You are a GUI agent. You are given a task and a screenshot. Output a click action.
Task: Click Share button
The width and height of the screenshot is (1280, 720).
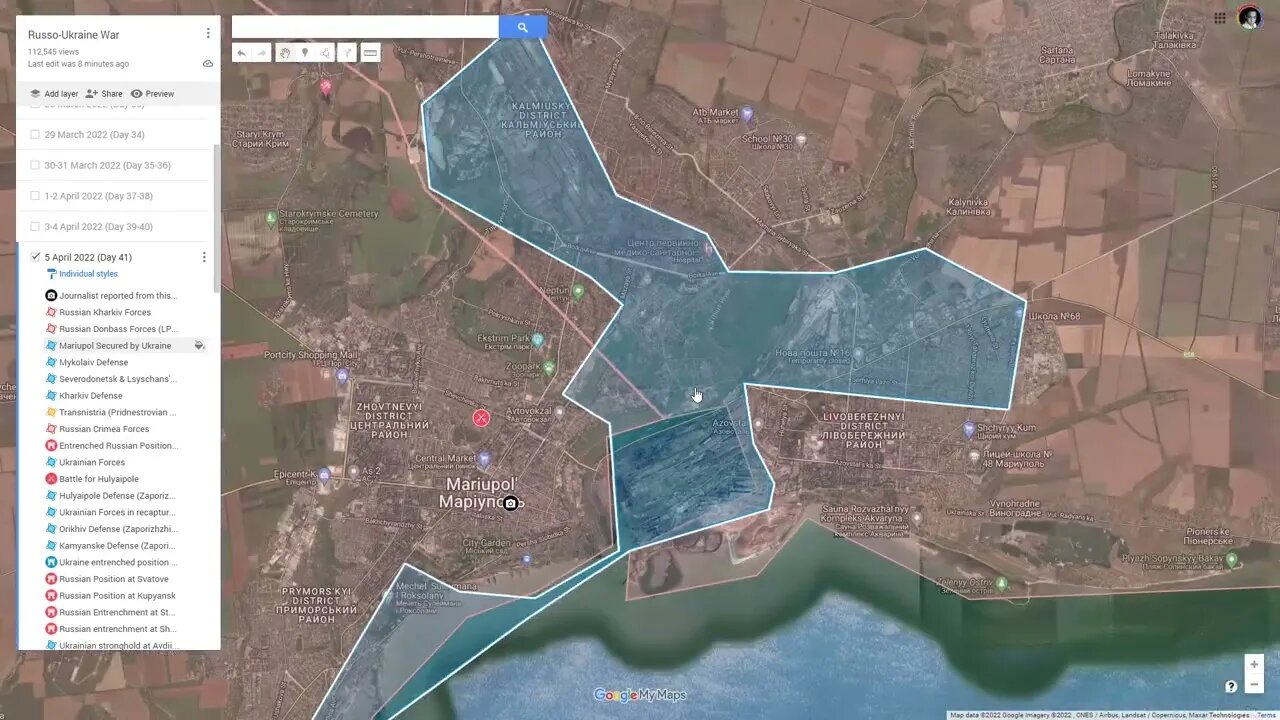tap(104, 94)
